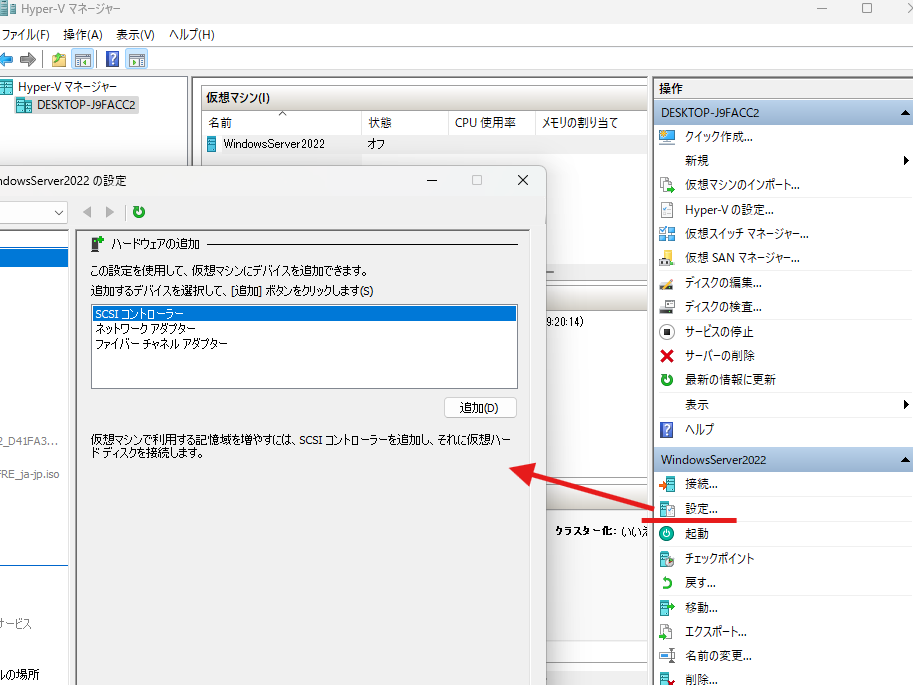Click the Quick Create icon in action pane
Screen dimensions: 913x685
(667, 139)
